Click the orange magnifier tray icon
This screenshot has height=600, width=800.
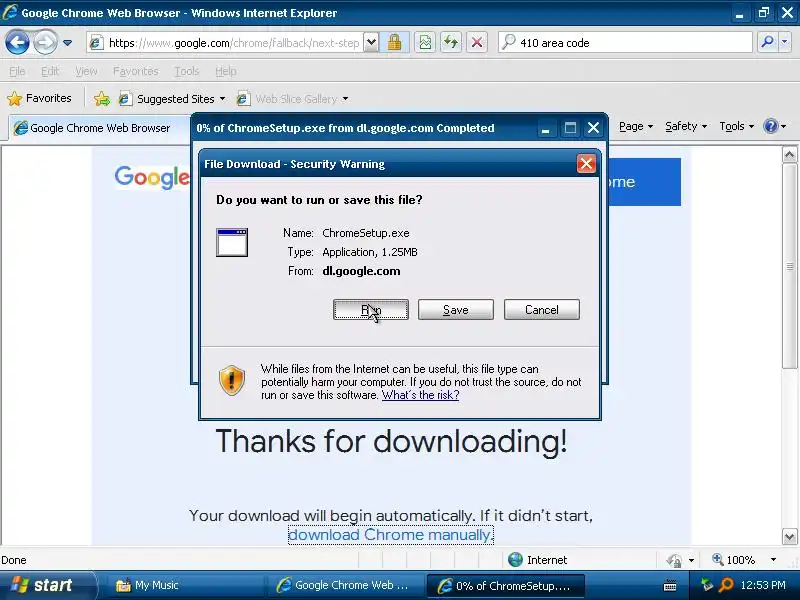point(726,585)
